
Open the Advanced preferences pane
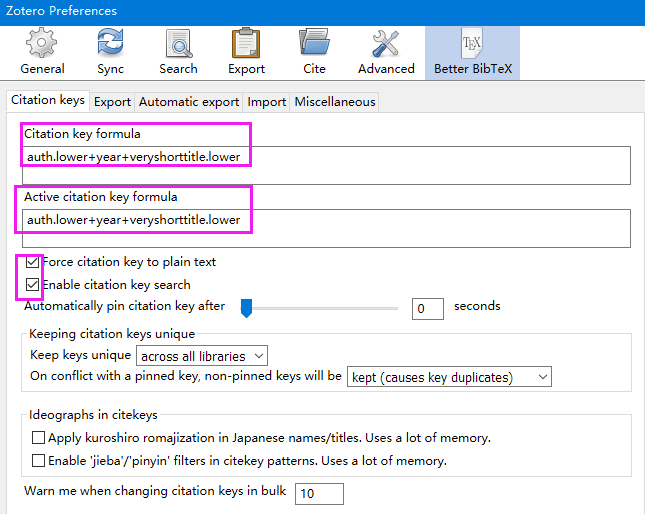[x=386, y=52]
